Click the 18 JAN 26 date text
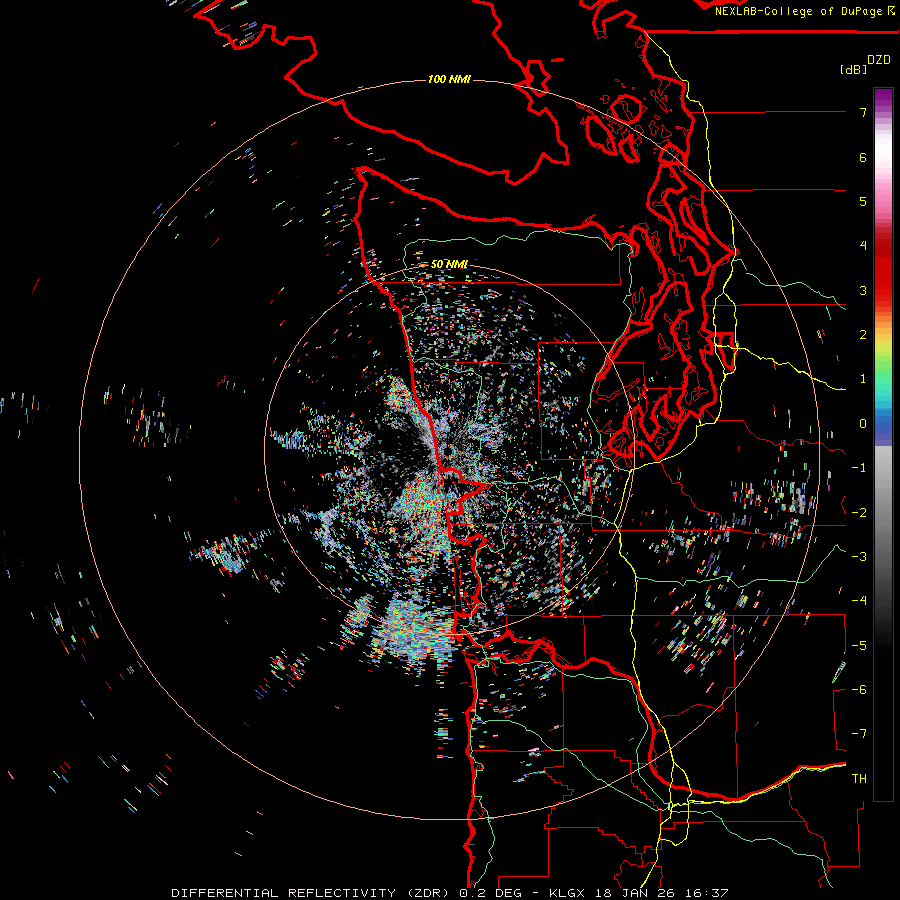Image resolution: width=900 pixels, height=900 pixels. tap(634, 893)
